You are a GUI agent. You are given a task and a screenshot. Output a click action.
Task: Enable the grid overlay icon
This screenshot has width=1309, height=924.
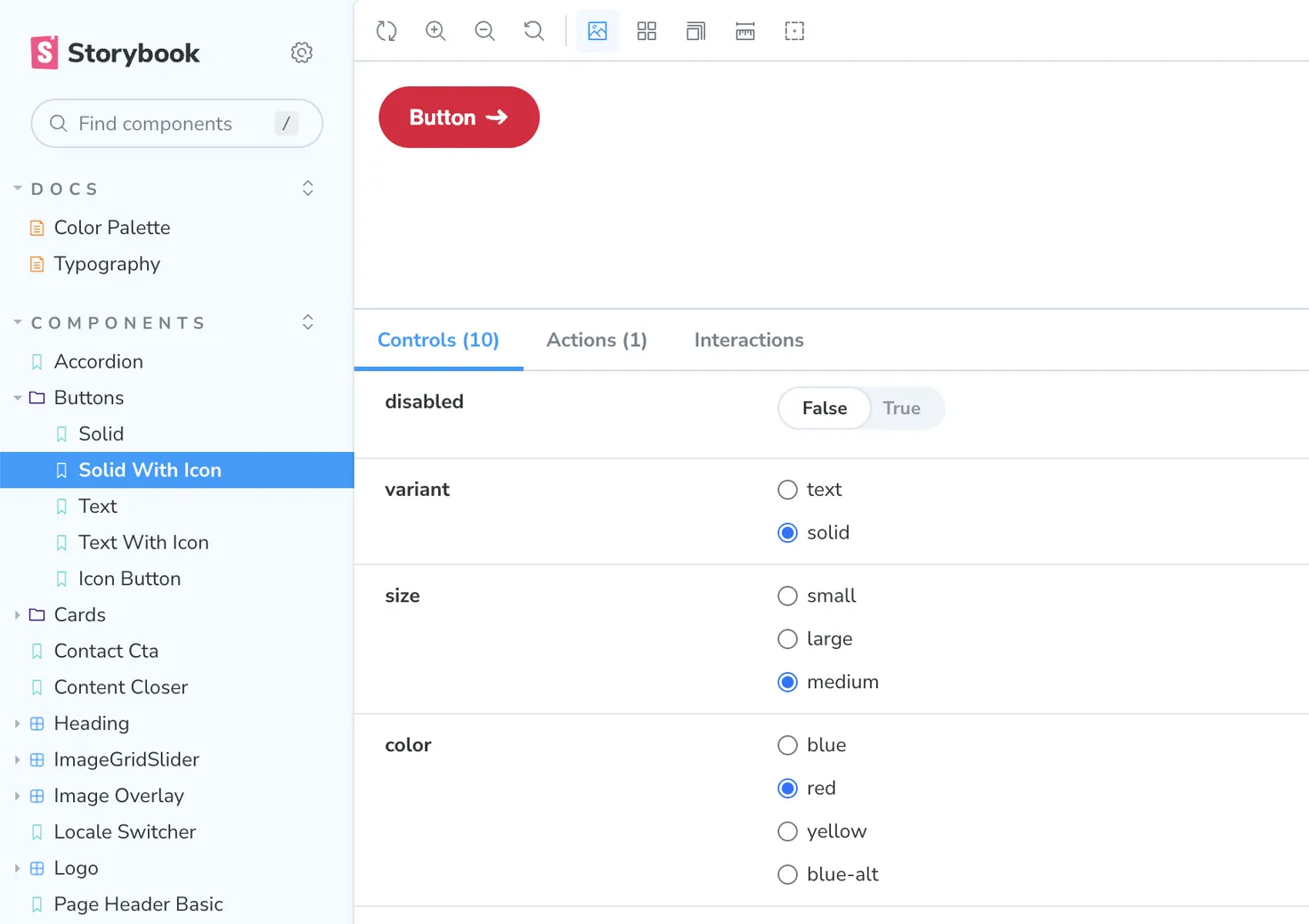click(646, 31)
